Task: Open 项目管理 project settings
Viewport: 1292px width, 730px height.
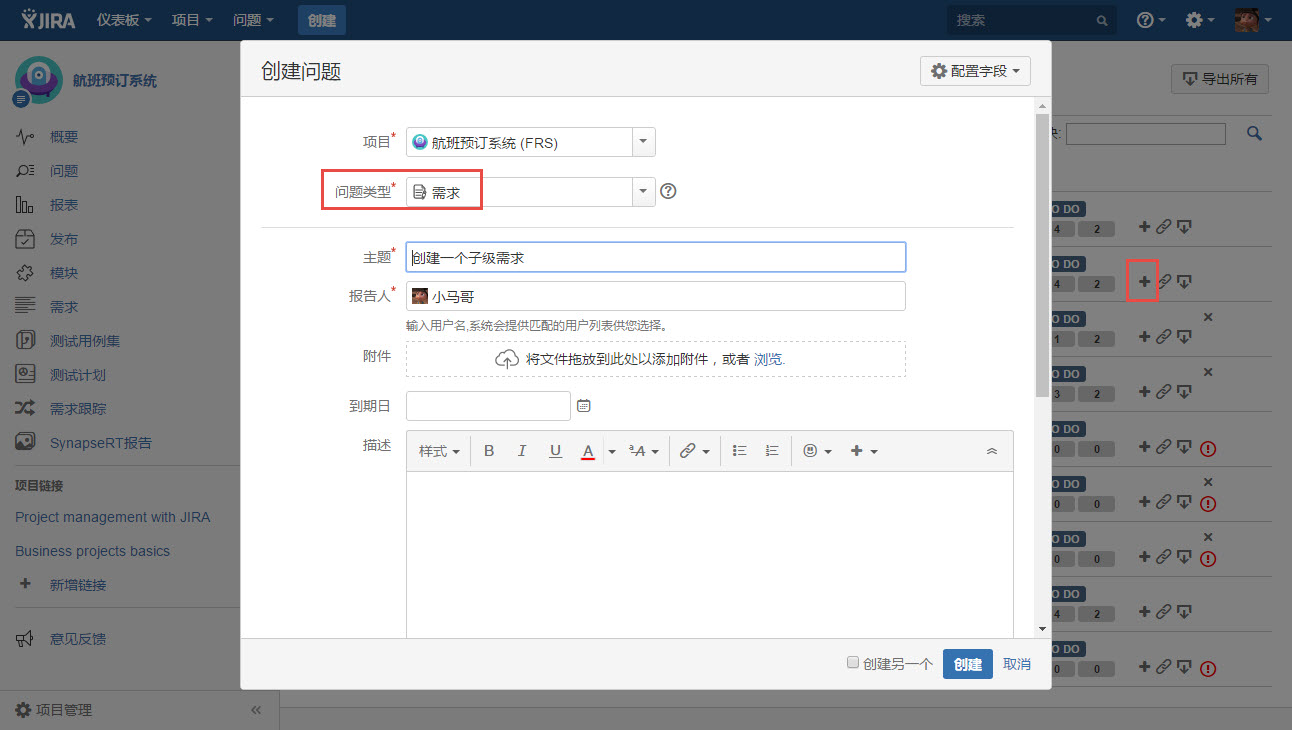Action: [x=54, y=710]
